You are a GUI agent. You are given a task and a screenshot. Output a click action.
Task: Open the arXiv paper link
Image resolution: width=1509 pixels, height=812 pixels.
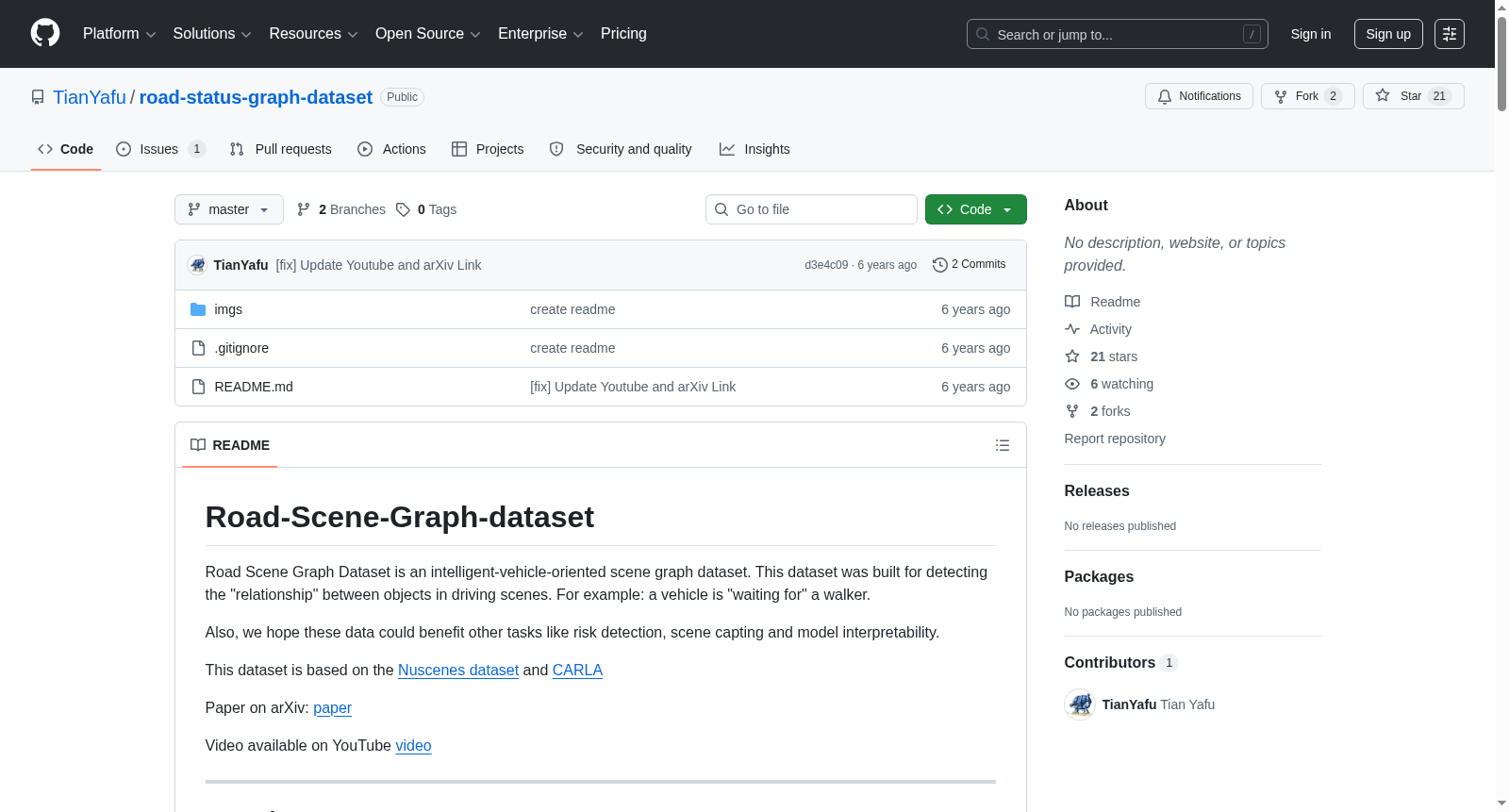[332, 707]
